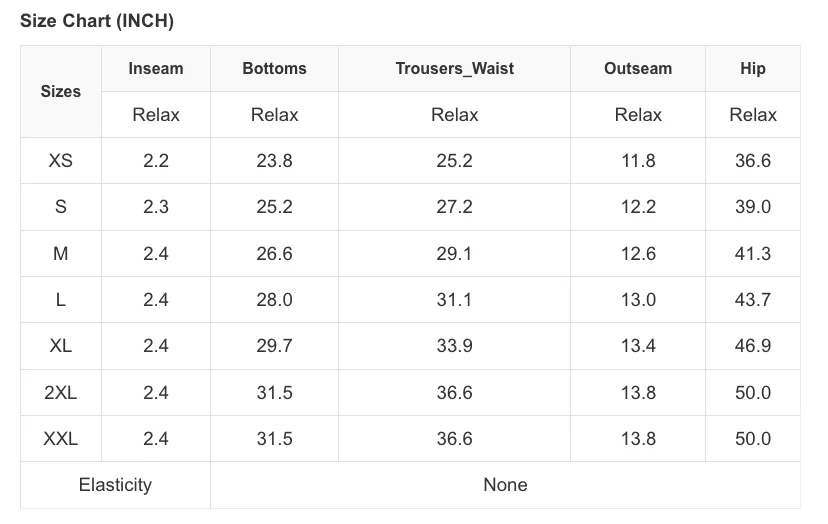Click the Trousers_Waist column header

click(x=454, y=69)
